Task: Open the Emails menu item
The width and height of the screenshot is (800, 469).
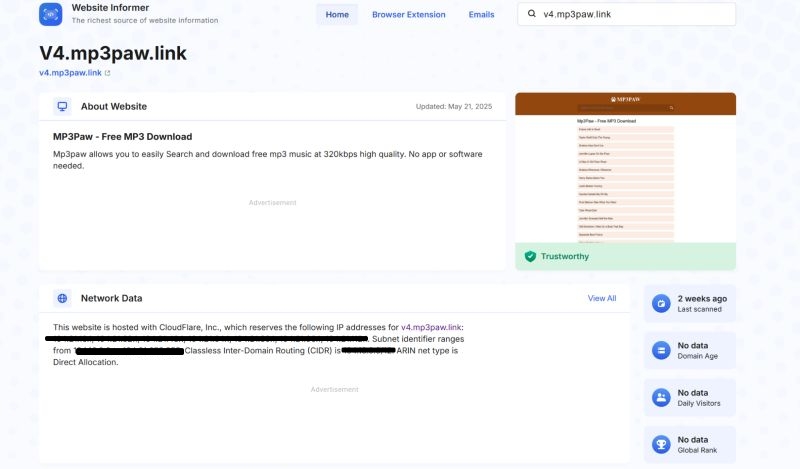Action: pos(481,14)
